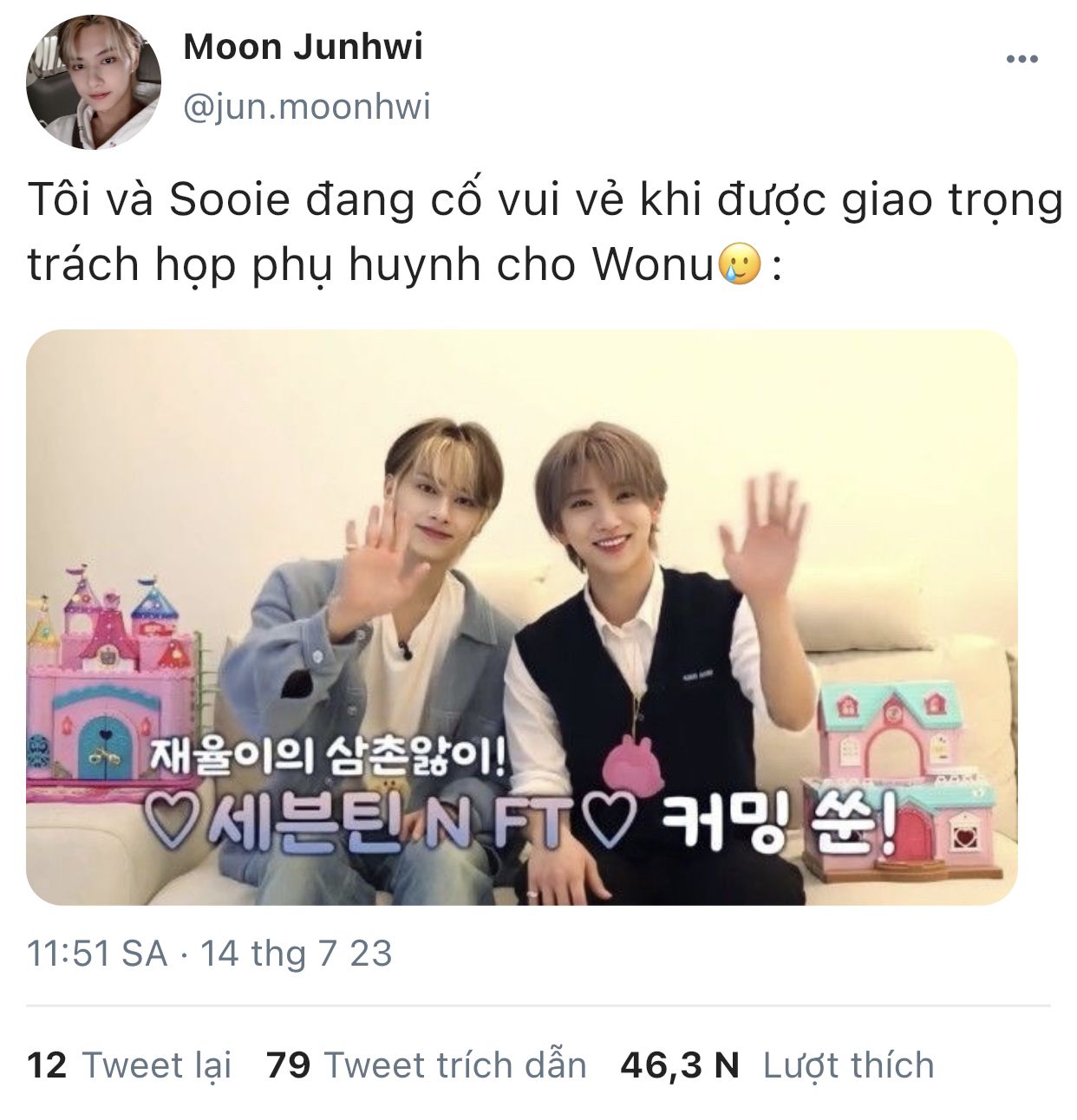Open the Moon Junhwi display name
Screen dimensions: 1077x1120
coord(303,46)
